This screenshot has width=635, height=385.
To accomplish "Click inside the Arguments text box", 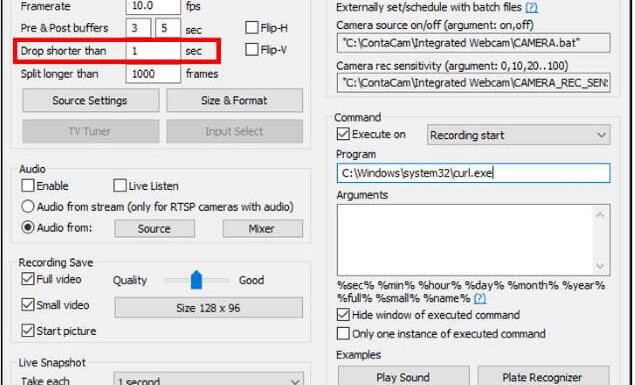I will click(x=466, y=240).
